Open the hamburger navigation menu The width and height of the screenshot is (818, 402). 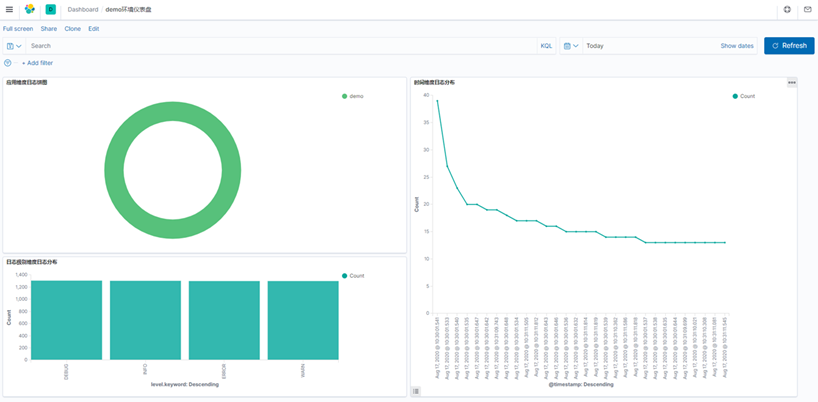click(9, 9)
